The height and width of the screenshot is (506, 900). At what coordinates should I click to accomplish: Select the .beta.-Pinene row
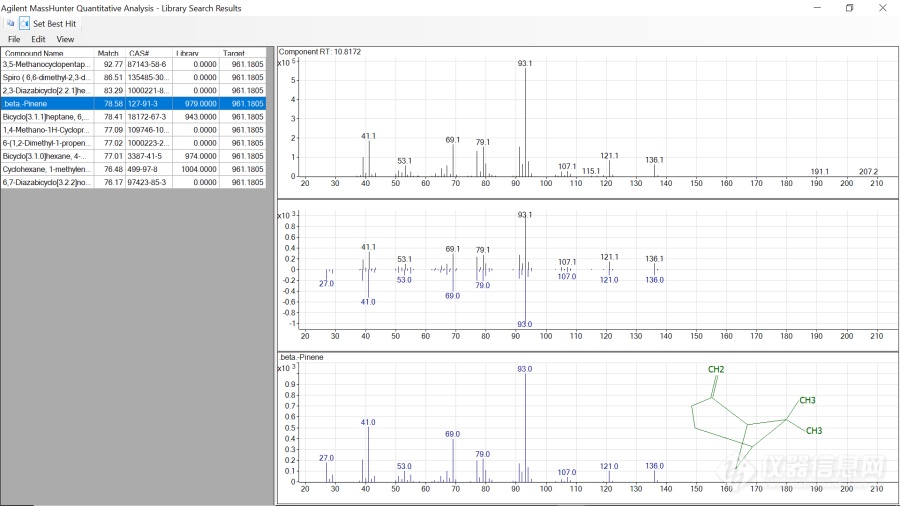point(133,104)
